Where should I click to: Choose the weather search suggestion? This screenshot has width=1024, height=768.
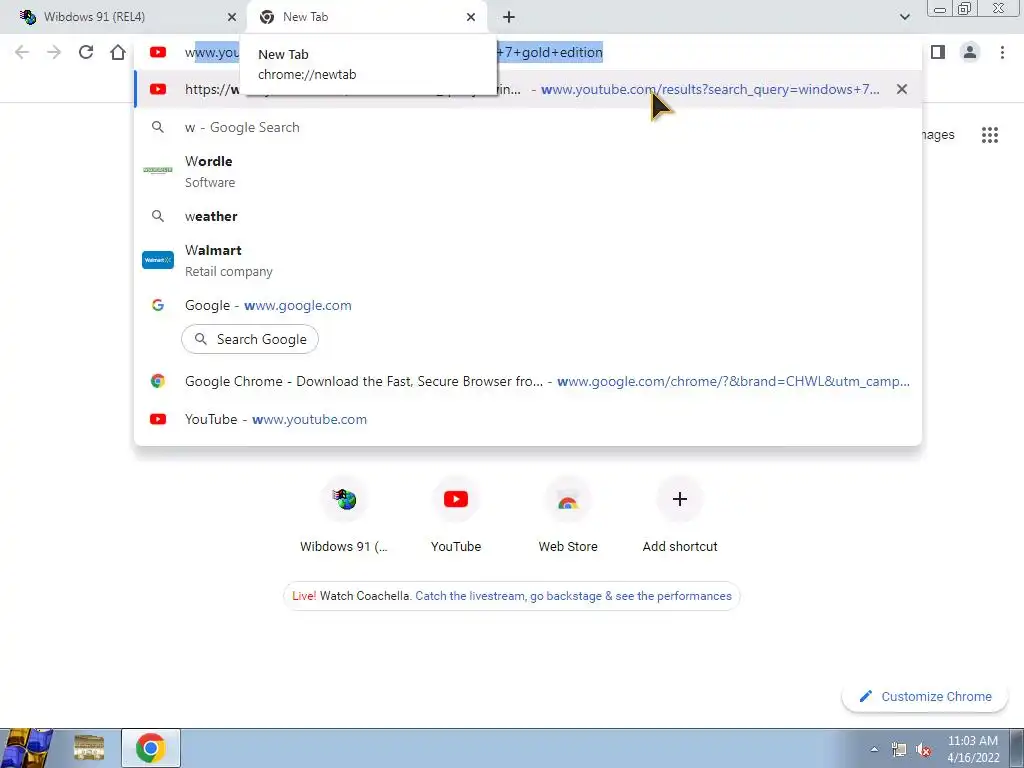coord(528,216)
